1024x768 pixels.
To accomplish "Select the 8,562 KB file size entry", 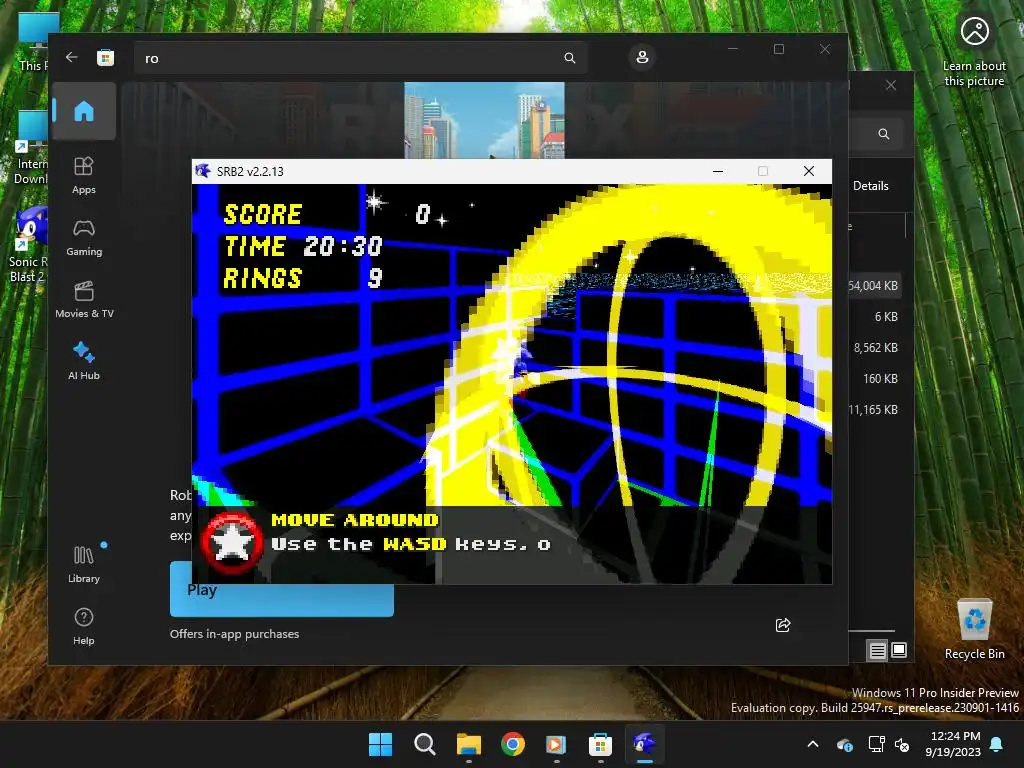I will pos(875,347).
